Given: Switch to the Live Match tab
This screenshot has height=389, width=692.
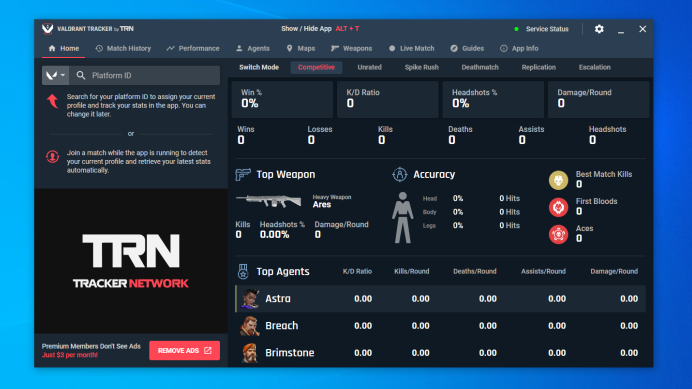Looking at the screenshot, I should 411,49.
